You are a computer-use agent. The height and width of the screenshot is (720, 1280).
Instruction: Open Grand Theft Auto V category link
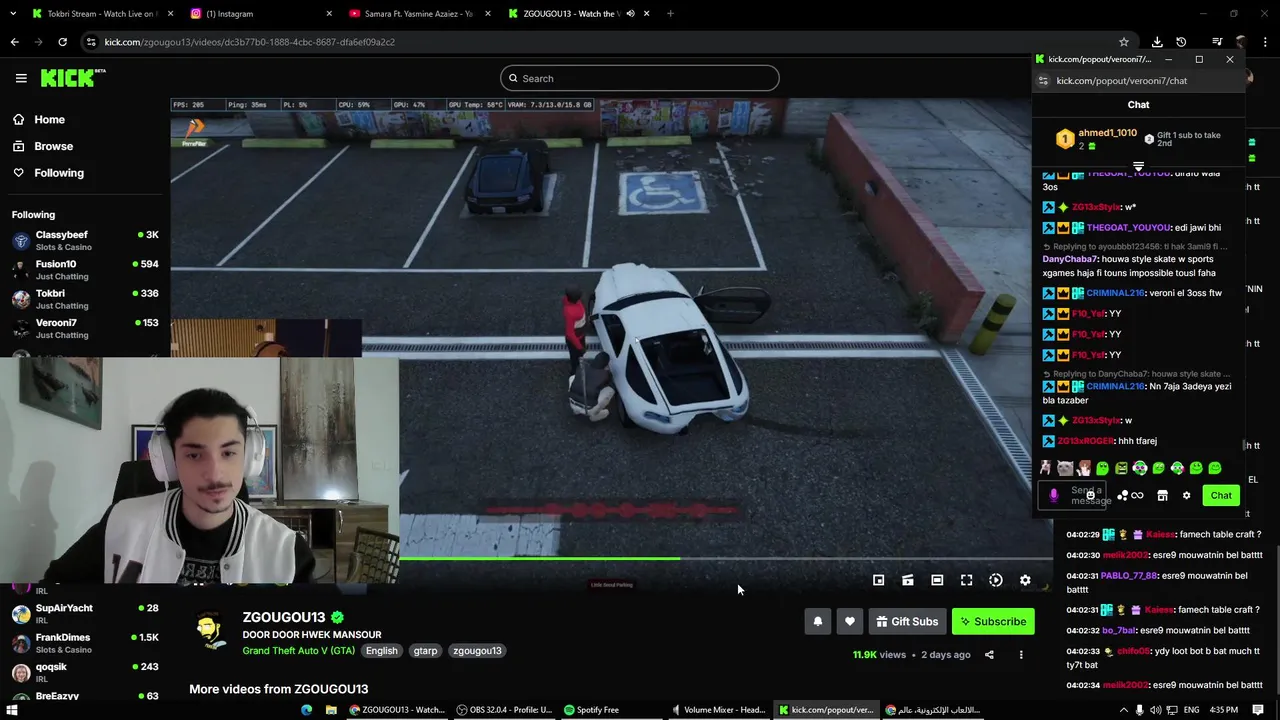point(298,651)
